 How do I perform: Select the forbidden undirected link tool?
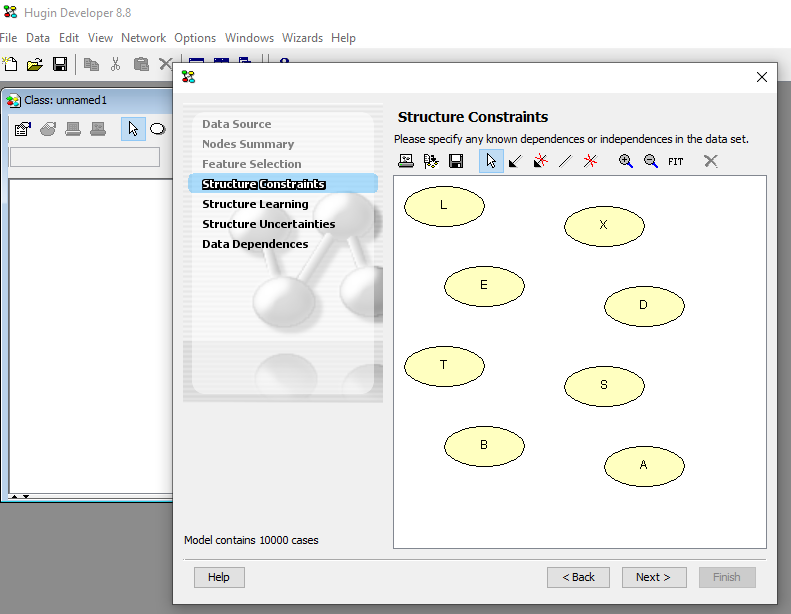pos(590,161)
